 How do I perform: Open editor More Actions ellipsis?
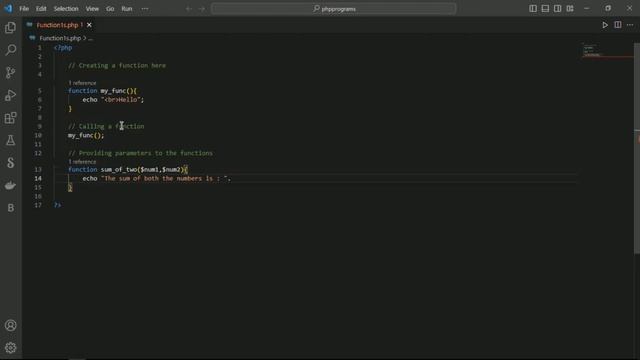tap(630, 25)
